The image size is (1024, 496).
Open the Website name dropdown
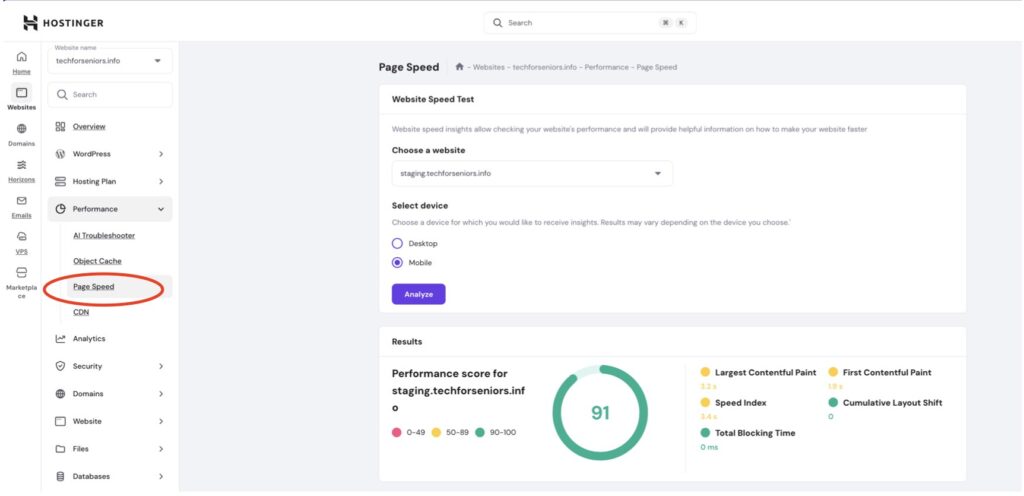pyautogui.click(x=109, y=61)
